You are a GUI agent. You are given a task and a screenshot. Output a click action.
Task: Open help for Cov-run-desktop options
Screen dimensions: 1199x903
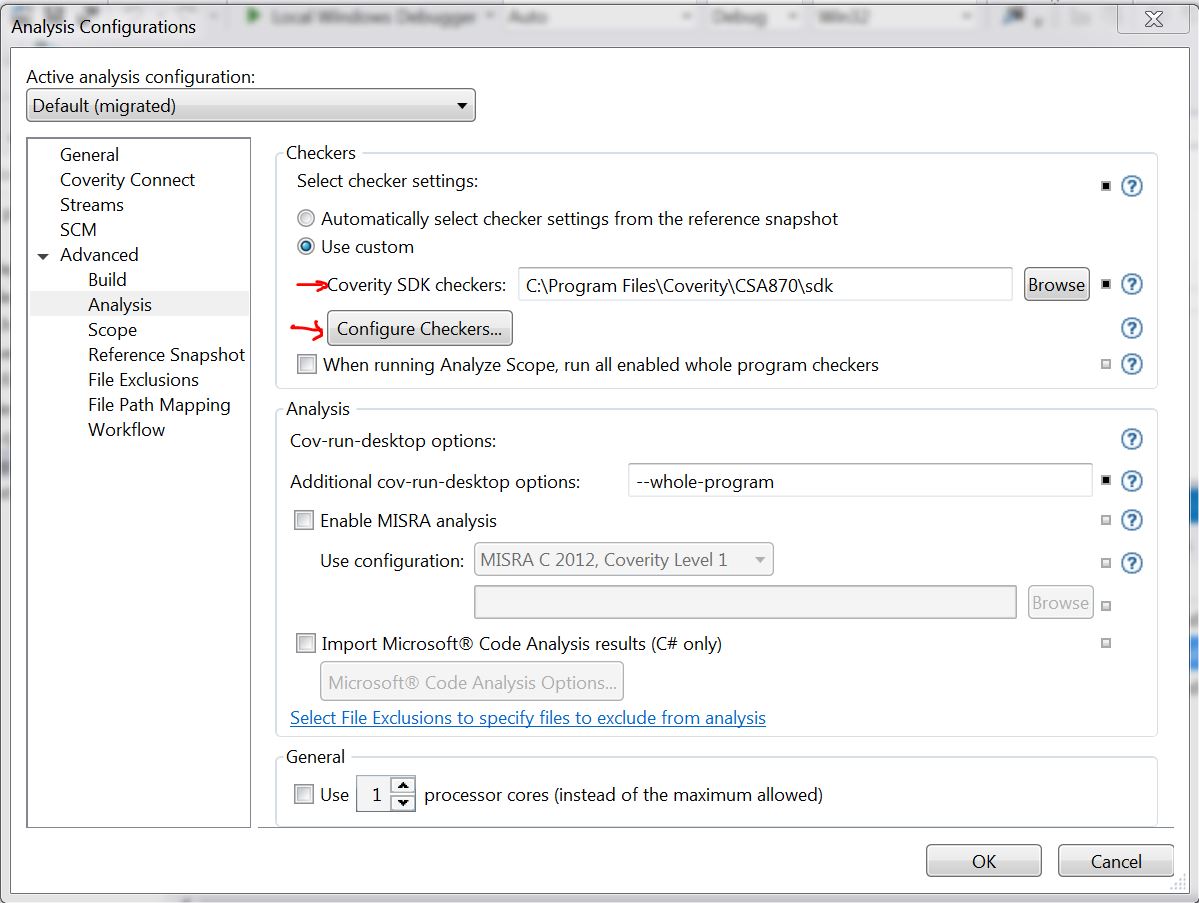[1131, 438]
